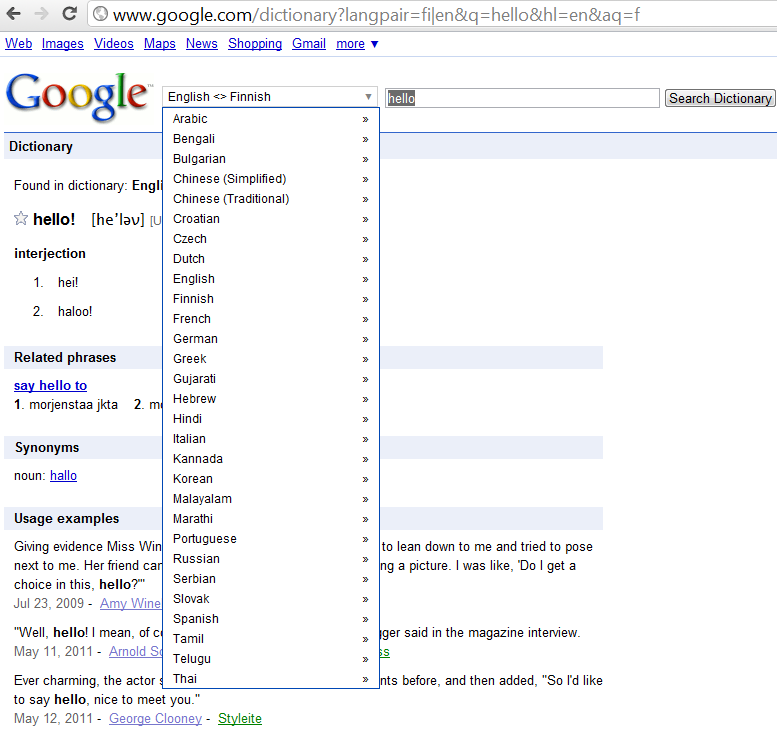Click the globe site icon in address bar
Viewport: 777px width, 740px height.
pyautogui.click(x=101, y=14)
